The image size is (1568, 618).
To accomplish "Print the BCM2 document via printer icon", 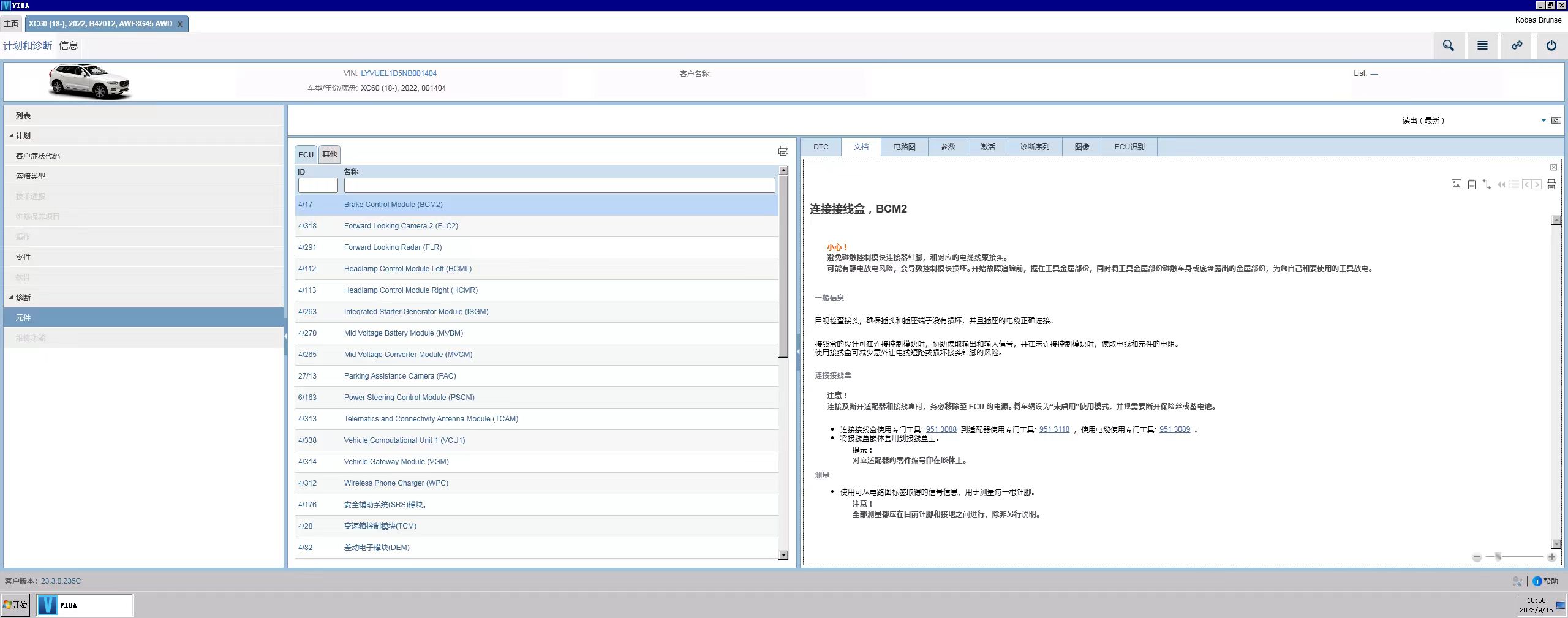I will (x=1551, y=184).
